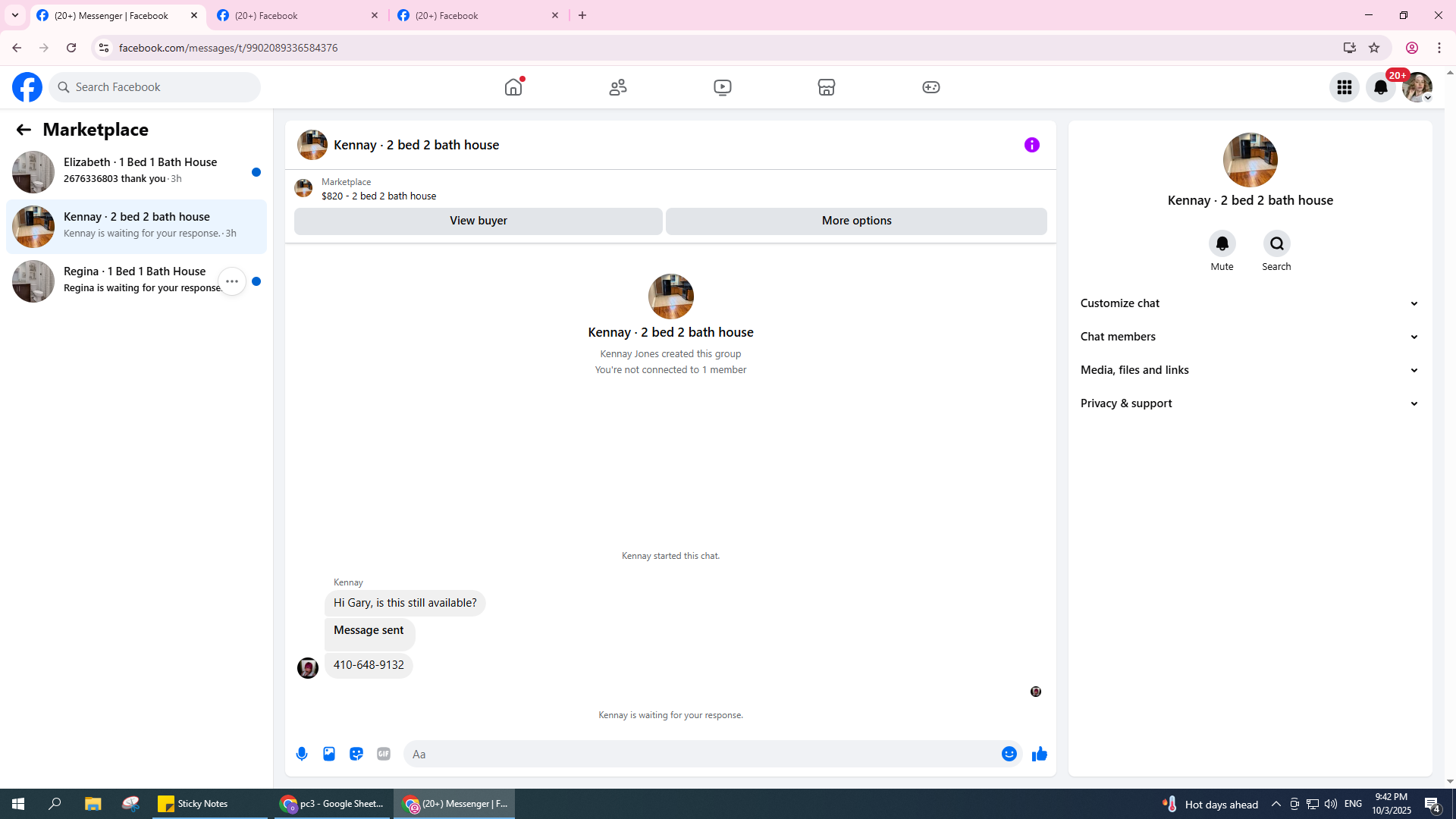The image size is (1456, 819).
Task: Switch to the second Facebook tab
Action: click(x=298, y=15)
